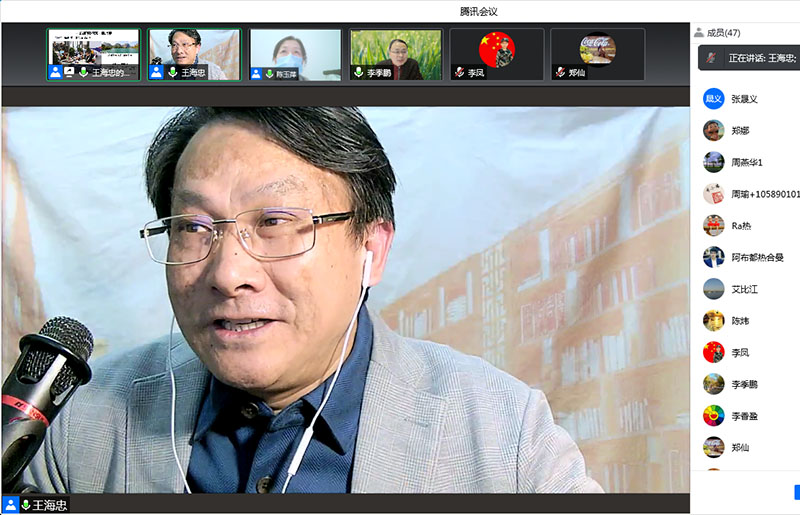The height and width of the screenshot is (515, 800).
Task: Click 张晨义's blue avatar icon
Action: [x=713, y=99]
